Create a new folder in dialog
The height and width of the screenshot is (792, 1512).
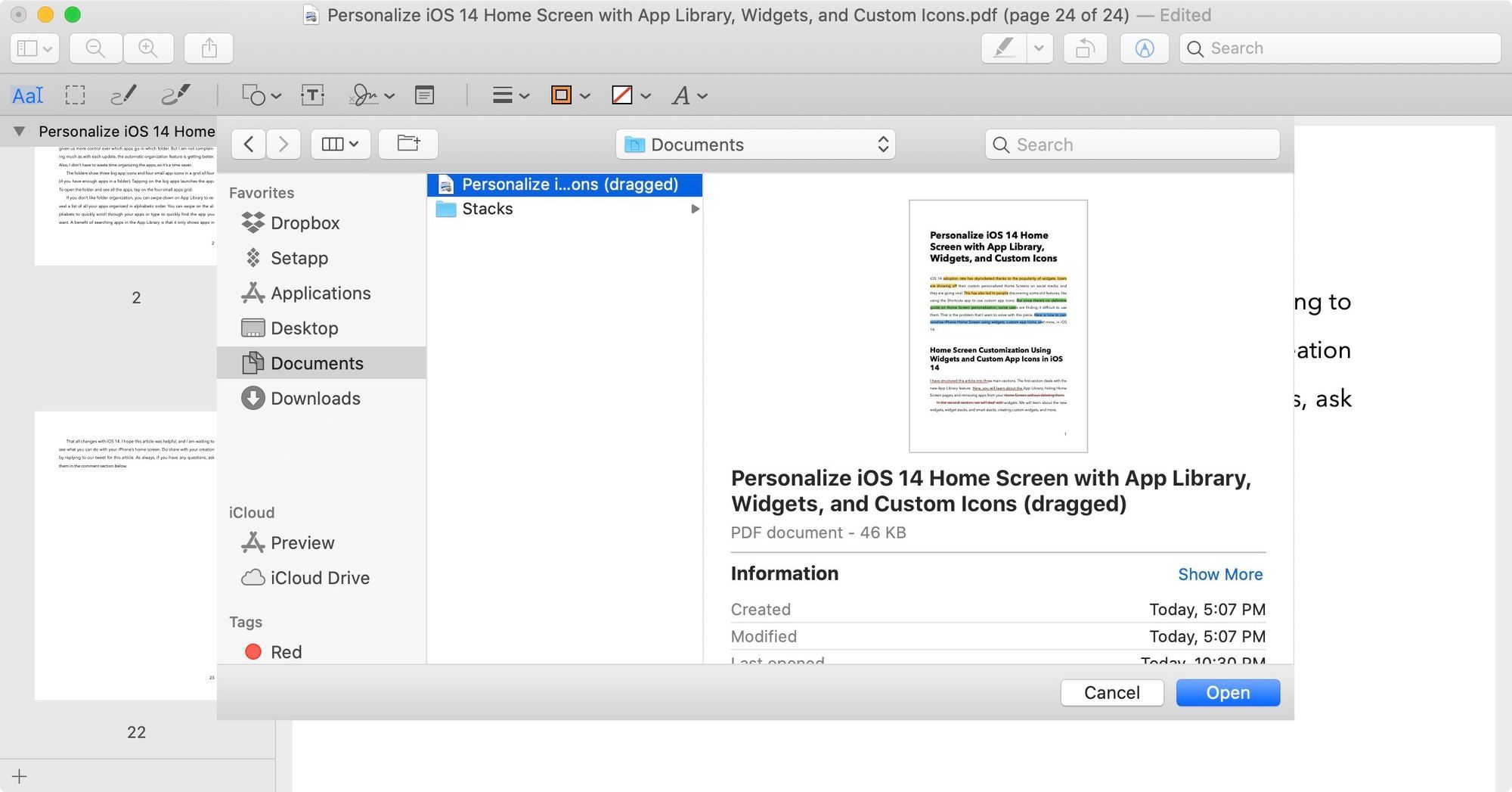[x=408, y=144]
